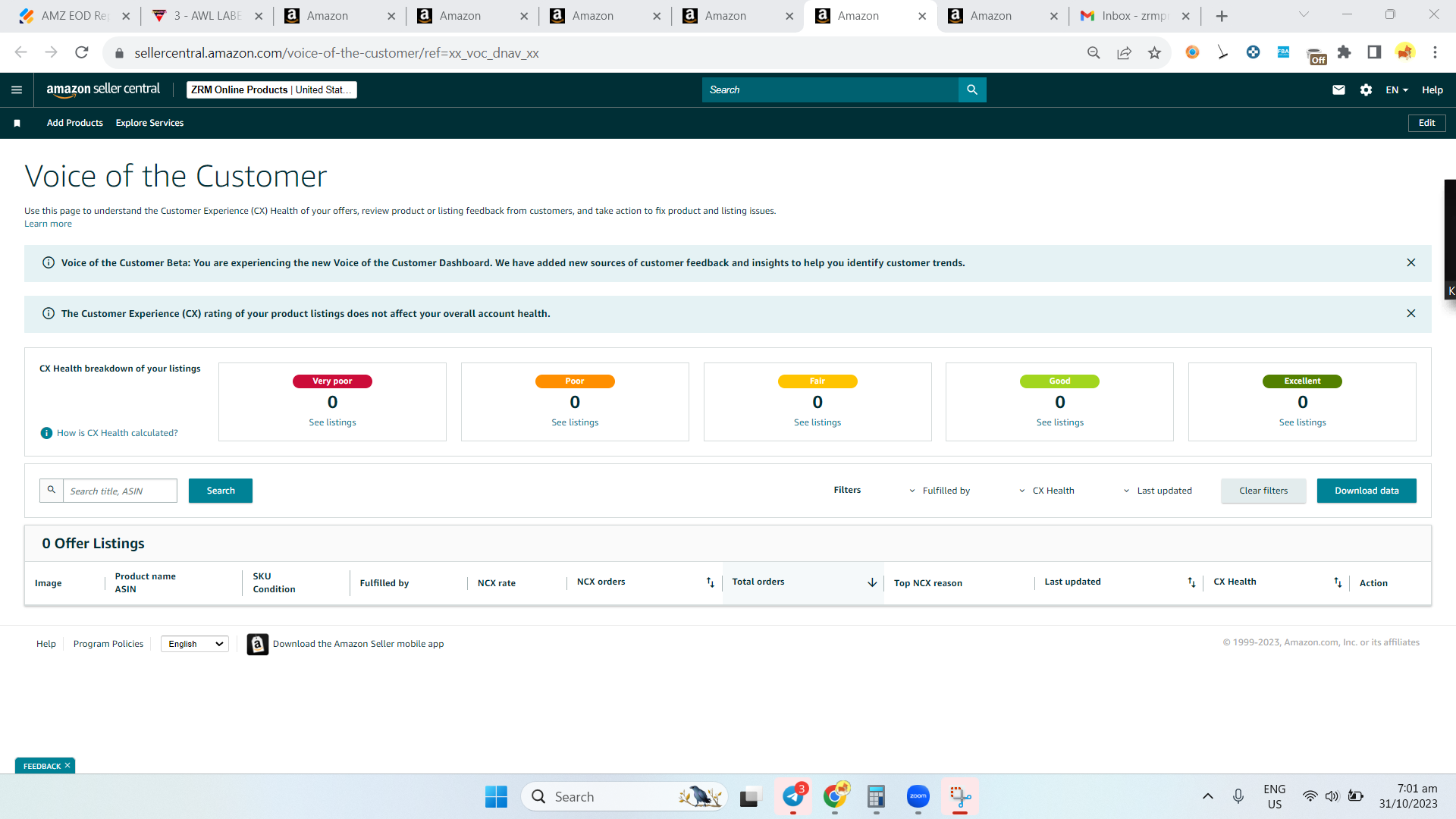Open the settings gear icon
Viewport: 1456px width, 819px height.
tap(1366, 90)
